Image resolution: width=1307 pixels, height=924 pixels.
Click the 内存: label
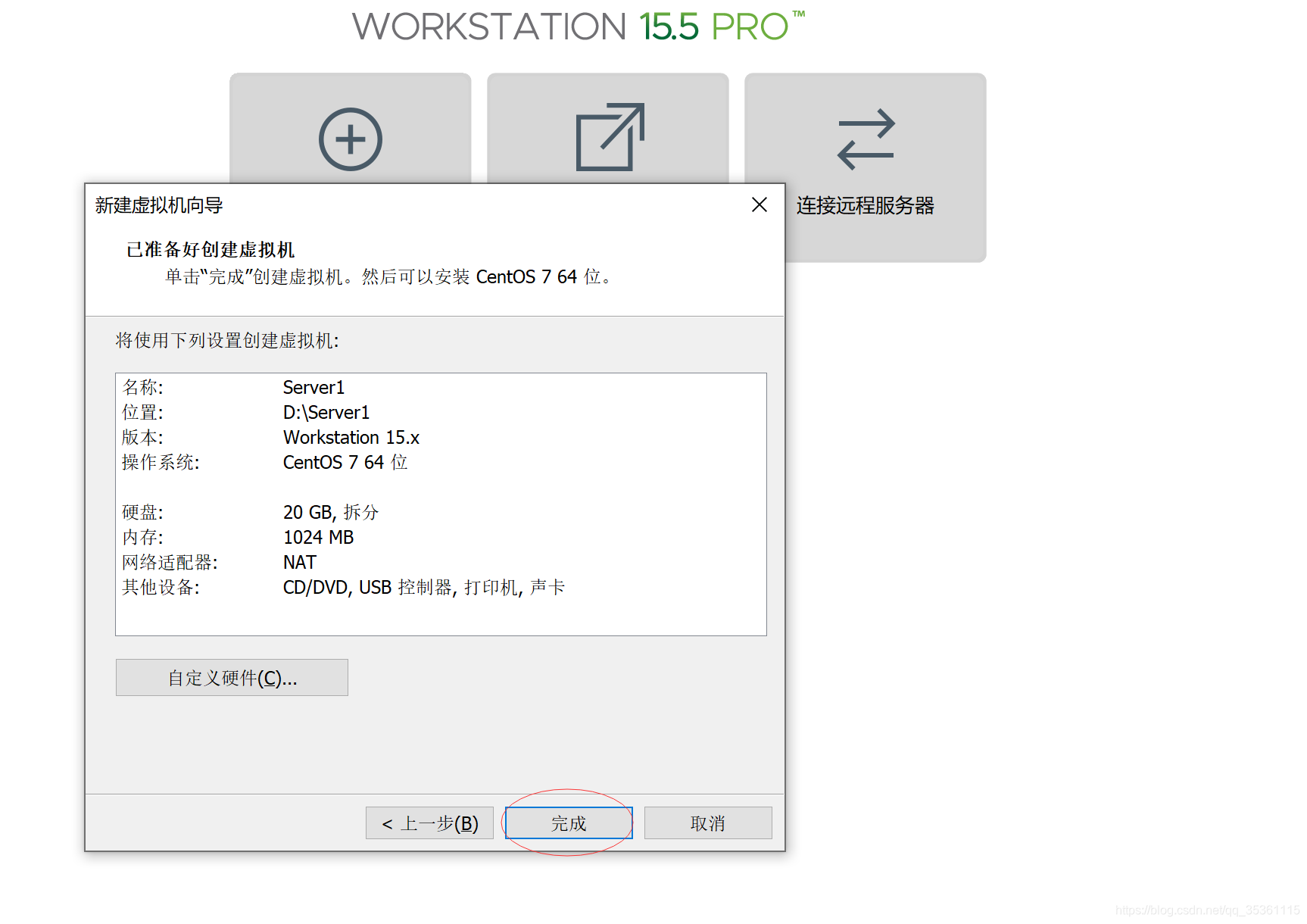(x=142, y=537)
